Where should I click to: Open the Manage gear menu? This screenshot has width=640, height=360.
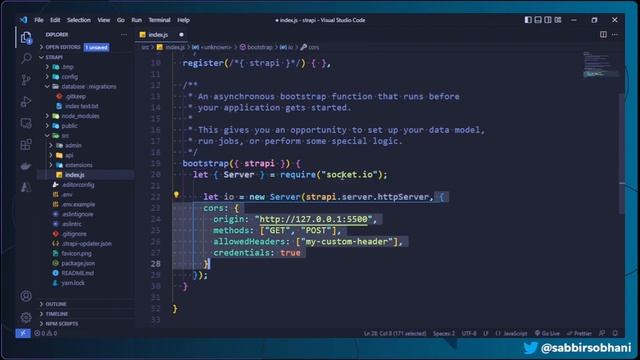tap(26, 317)
